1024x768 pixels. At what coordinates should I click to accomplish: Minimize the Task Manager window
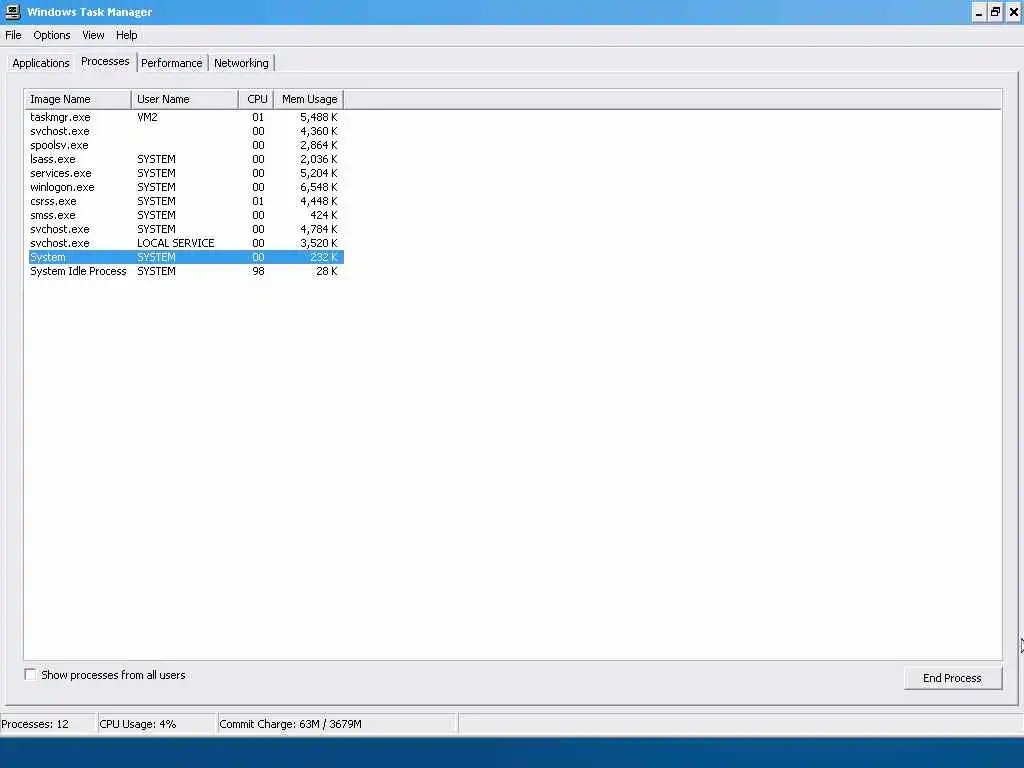click(978, 12)
